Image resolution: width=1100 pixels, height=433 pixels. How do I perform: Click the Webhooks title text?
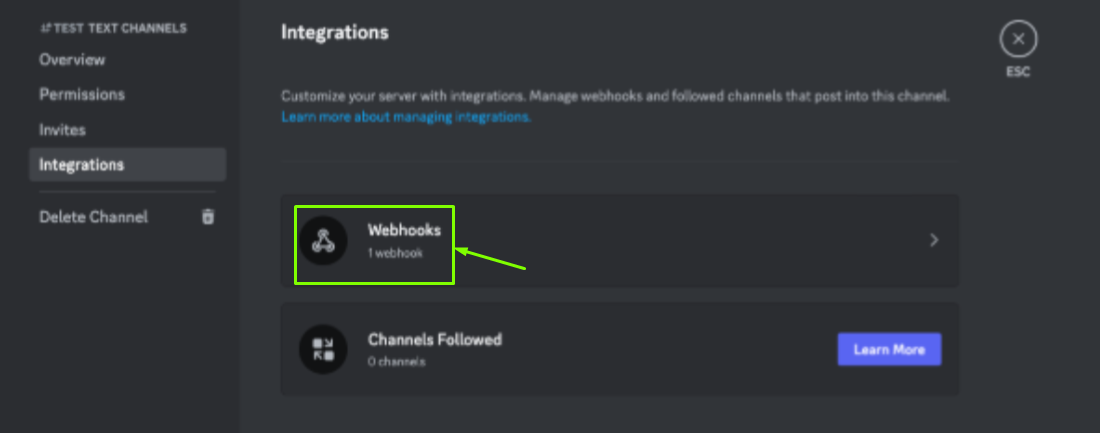pyautogui.click(x=404, y=230)
